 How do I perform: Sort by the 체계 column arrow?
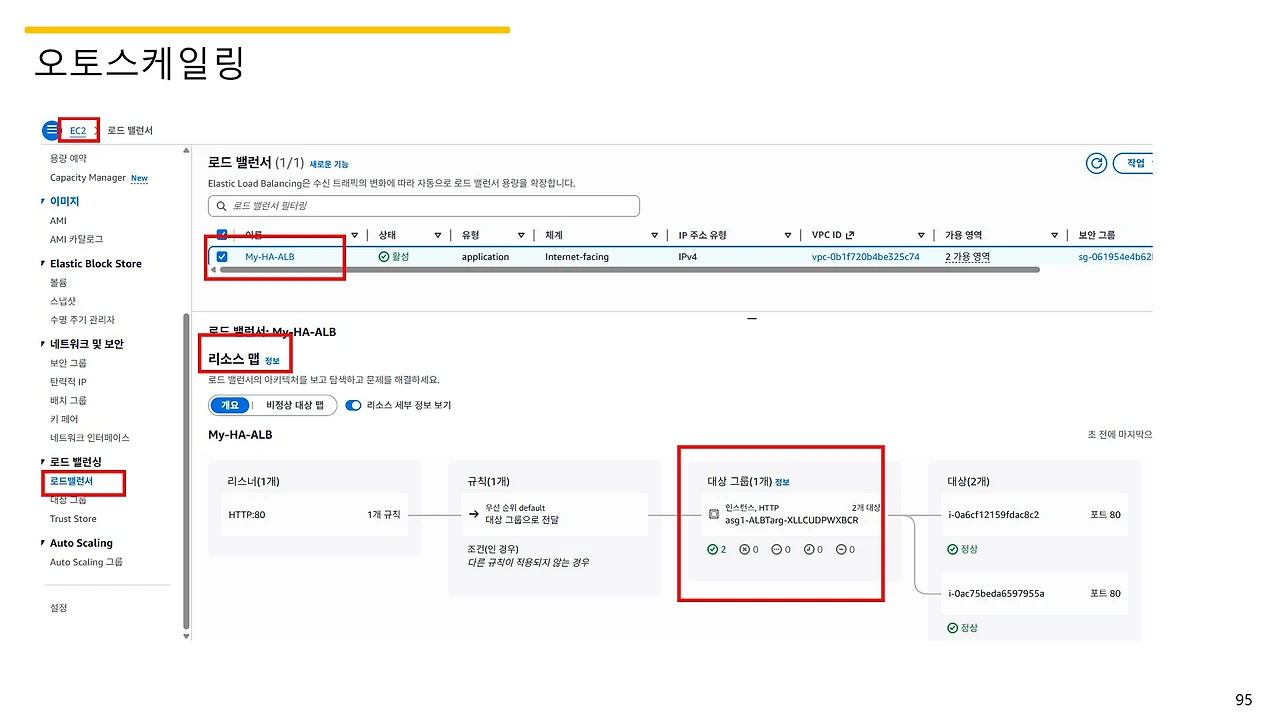coord(655,235)
